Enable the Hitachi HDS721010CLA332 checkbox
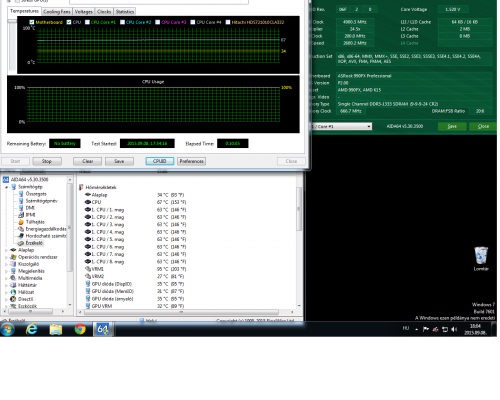The width and height of the screenshot is (500, 400). pyautogui.click(x=228, y=22)
